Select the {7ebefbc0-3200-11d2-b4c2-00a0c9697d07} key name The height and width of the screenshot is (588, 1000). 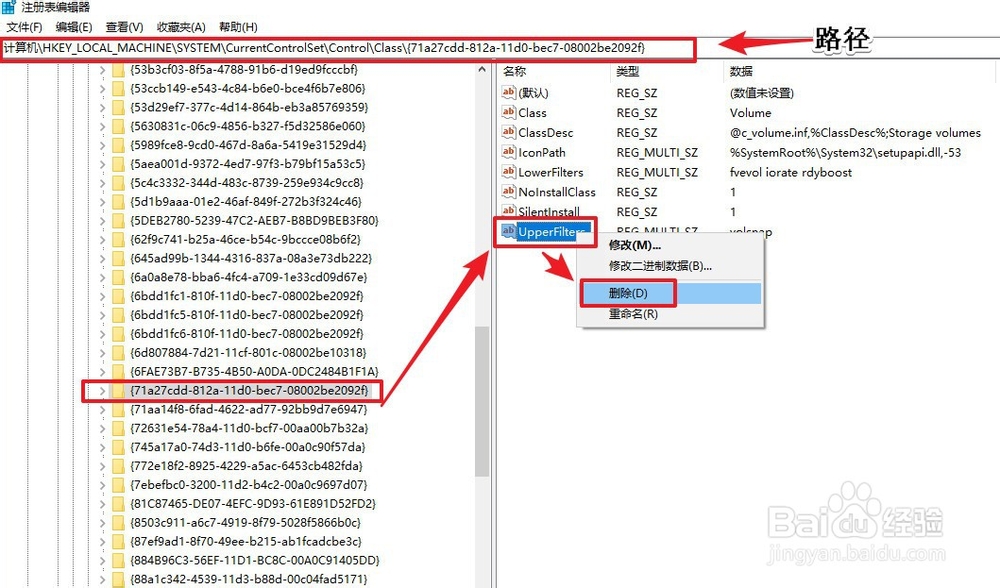point(249,485)
